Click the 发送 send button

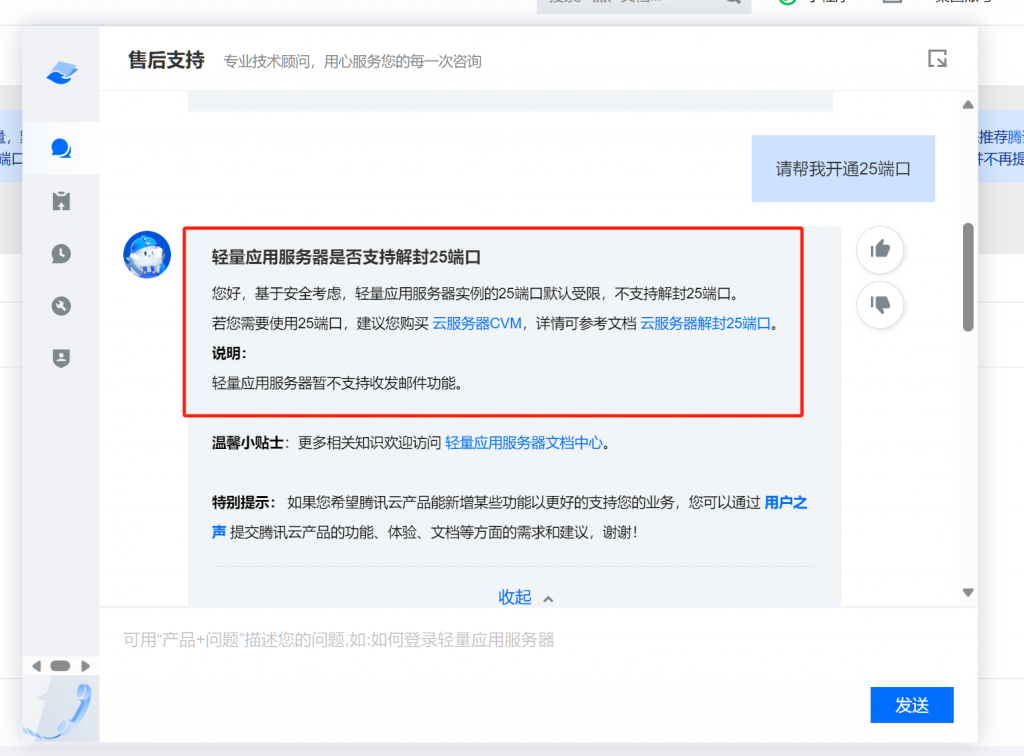[x=912, y=705]
